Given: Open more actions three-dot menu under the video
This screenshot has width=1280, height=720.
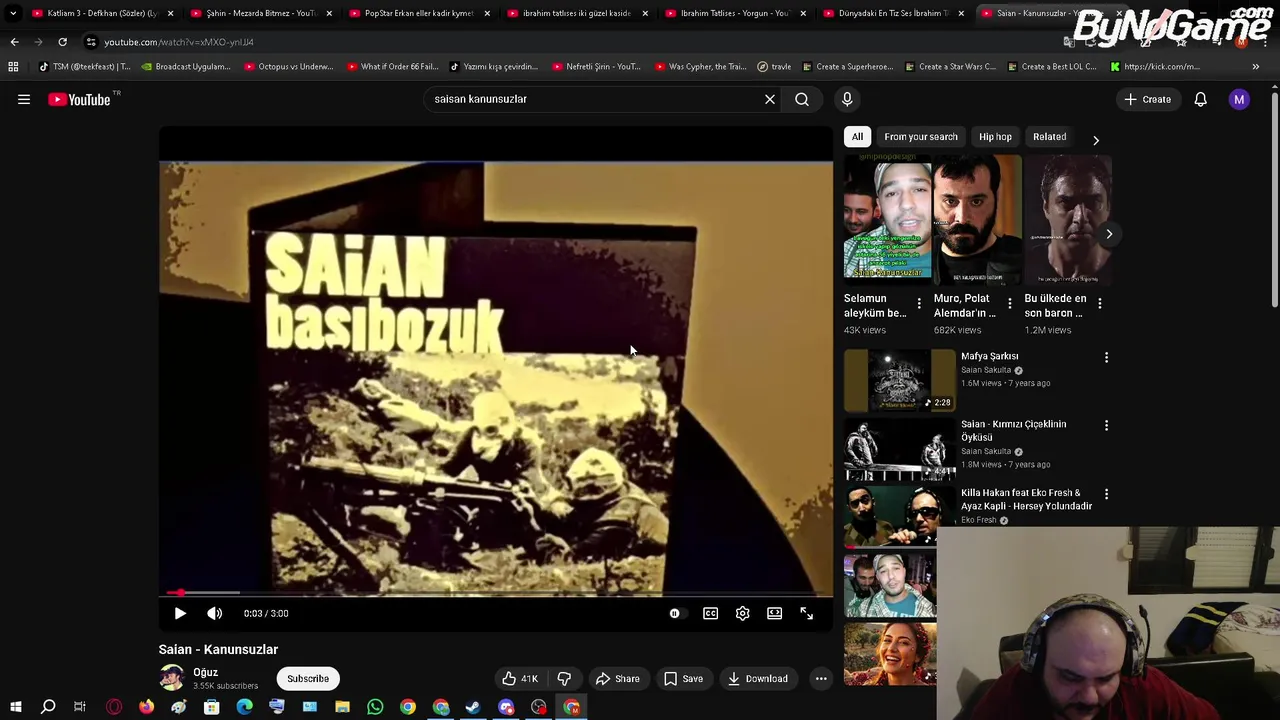Looking at the screenshot, I should [x=821, y=679].
